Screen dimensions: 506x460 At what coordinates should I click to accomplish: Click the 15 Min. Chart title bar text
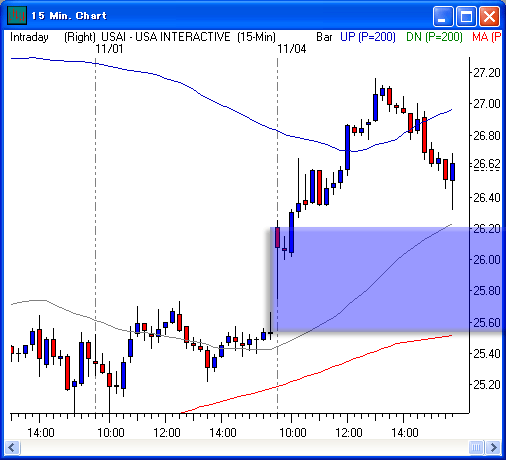point(69,16)
